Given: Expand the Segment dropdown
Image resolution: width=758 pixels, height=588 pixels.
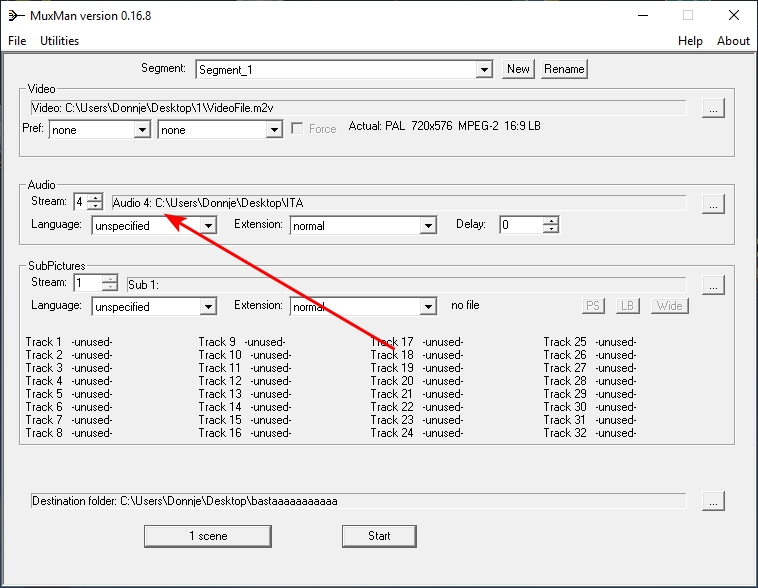Looking at the screenshot, I should pyautogui.click(x=483, y=70).
